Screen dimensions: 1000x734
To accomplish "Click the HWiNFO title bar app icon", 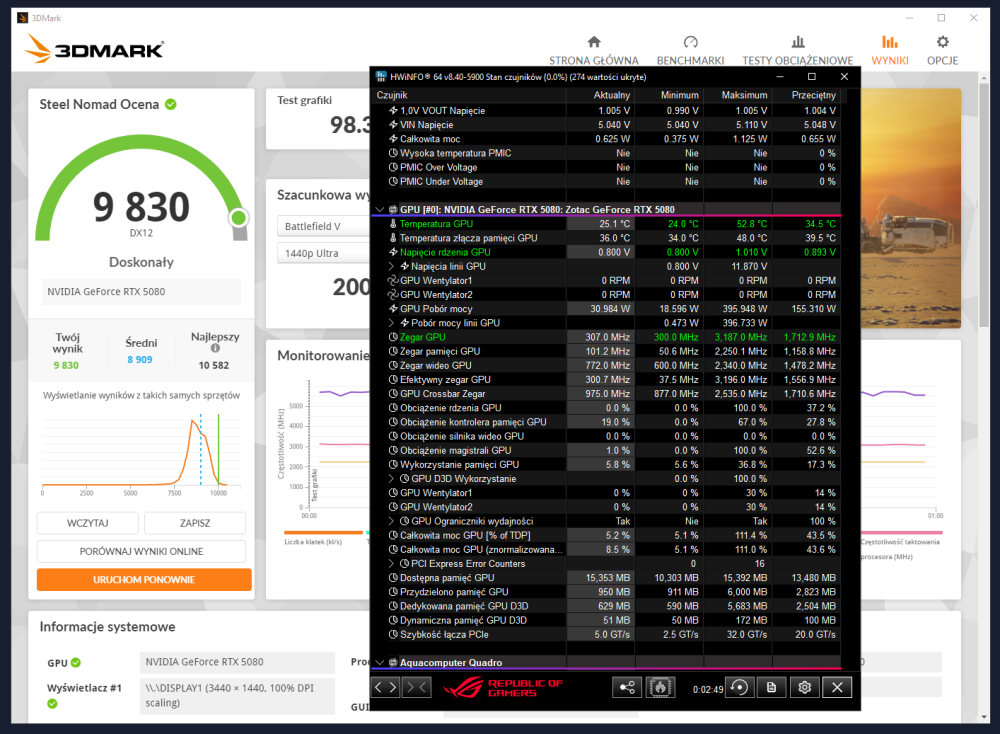I will 381,77.
